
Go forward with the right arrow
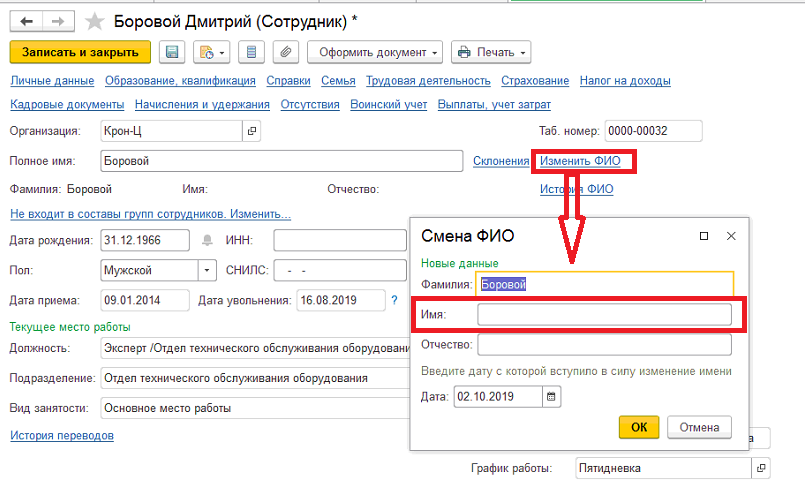coord(59,22)
